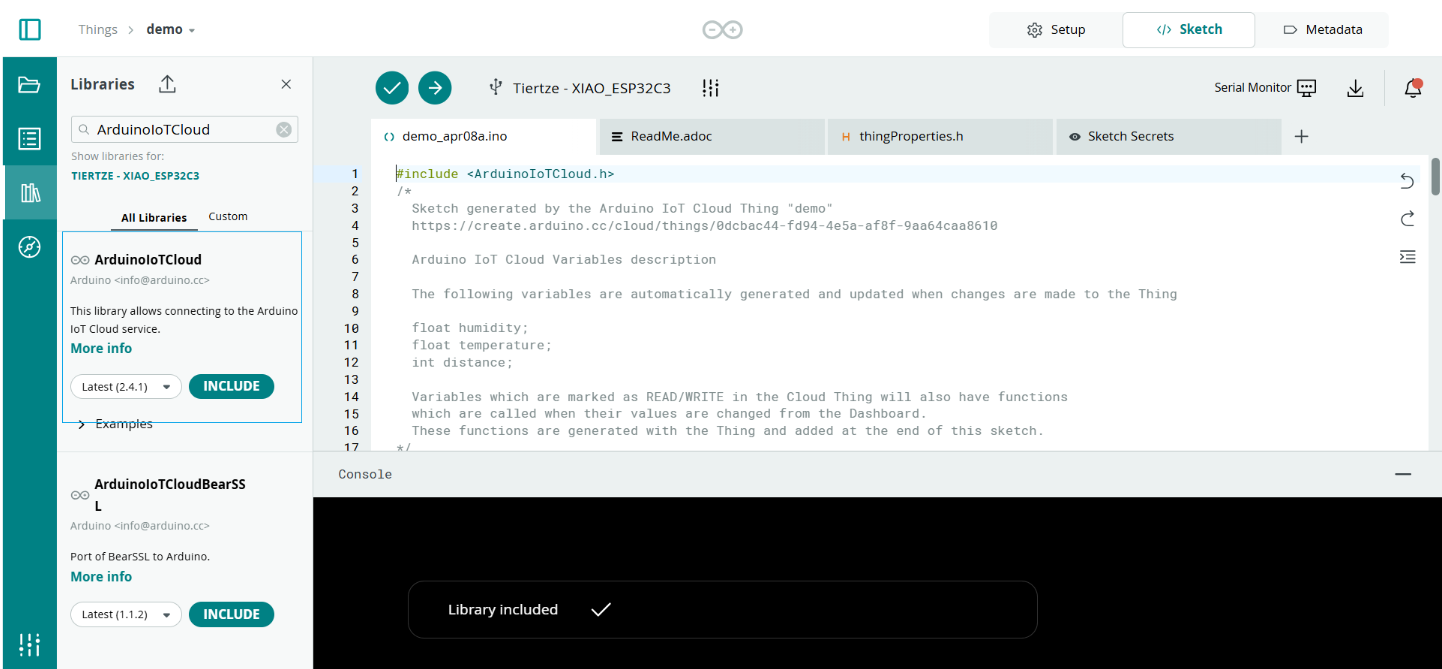Click the create.arduino.cc URL in the comment
The height and width of the screenshot is (669, 1442).
point(704,226)
